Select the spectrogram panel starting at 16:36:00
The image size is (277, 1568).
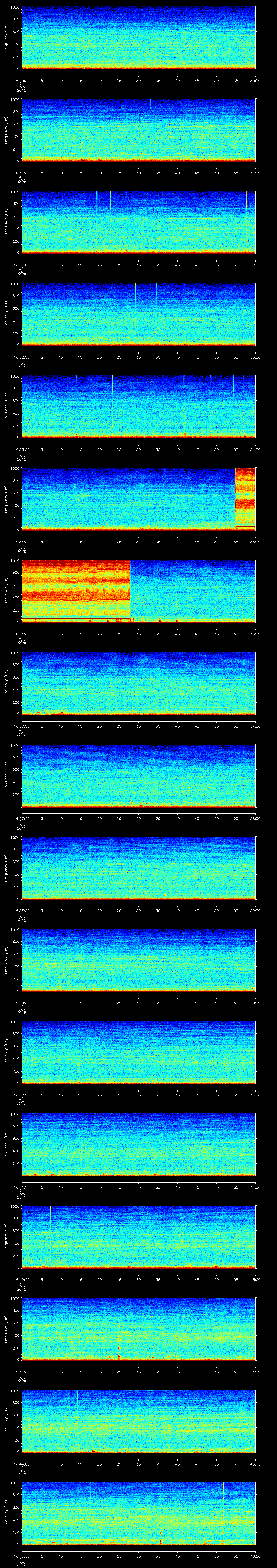(x=138, y=683)
